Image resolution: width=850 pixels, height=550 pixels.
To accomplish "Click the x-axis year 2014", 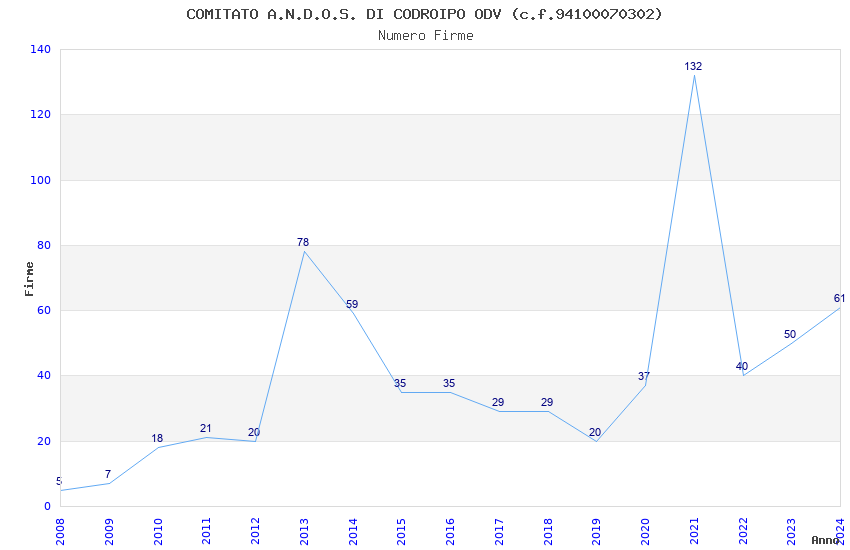I will pyautogui.click(x=352, y=531).
